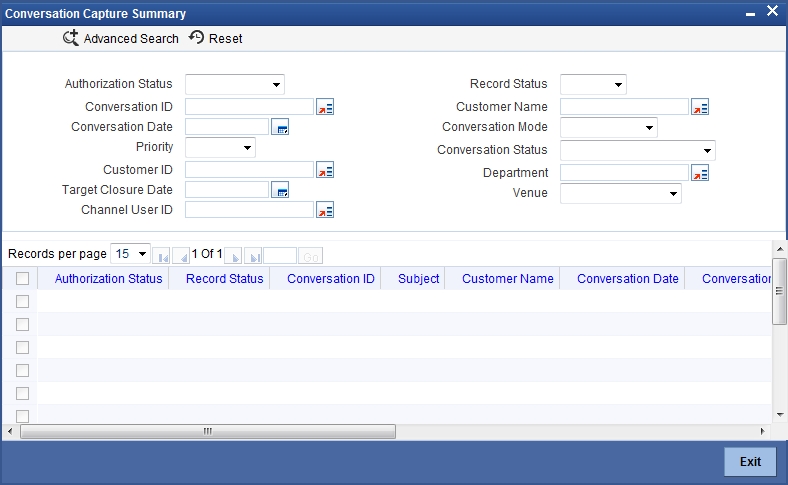Click the Go page button
Viewport: 788px width, 485px height.
(311, 256)
